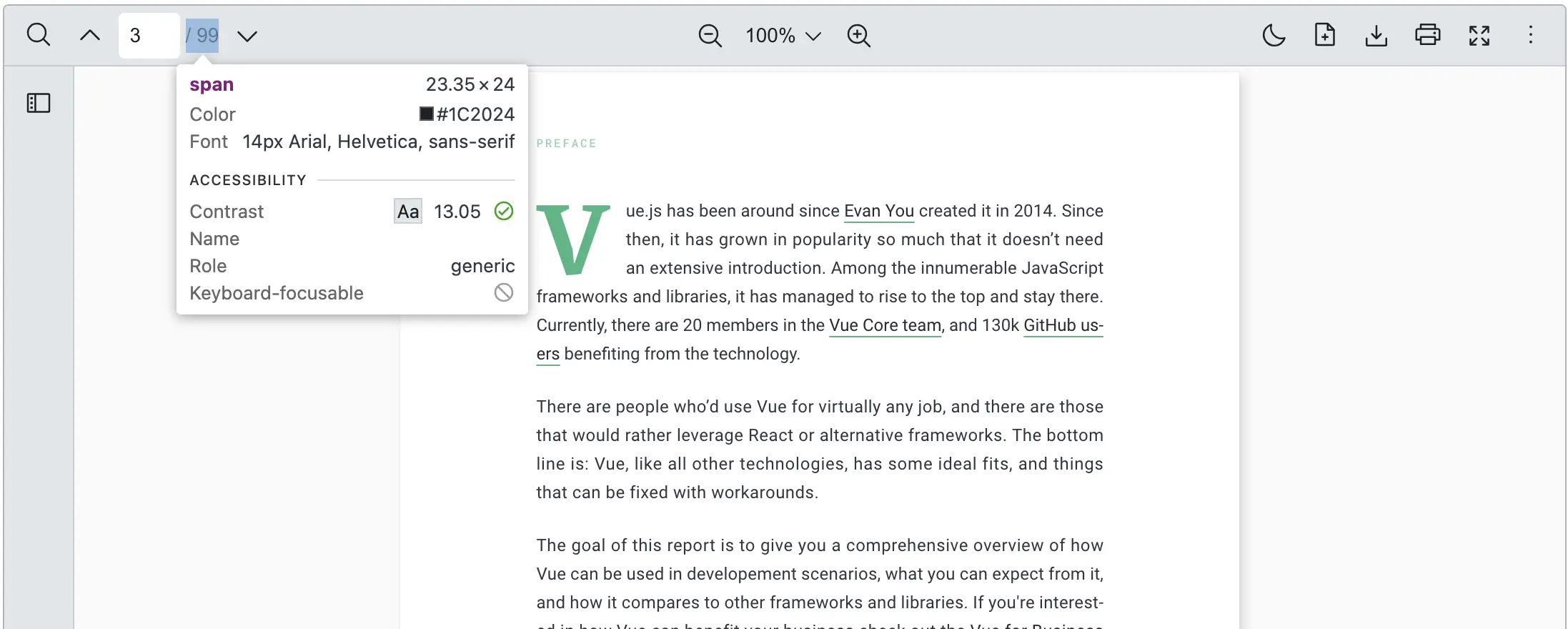
Task: Open file with the document plus icon
Action: point(1325,35)
